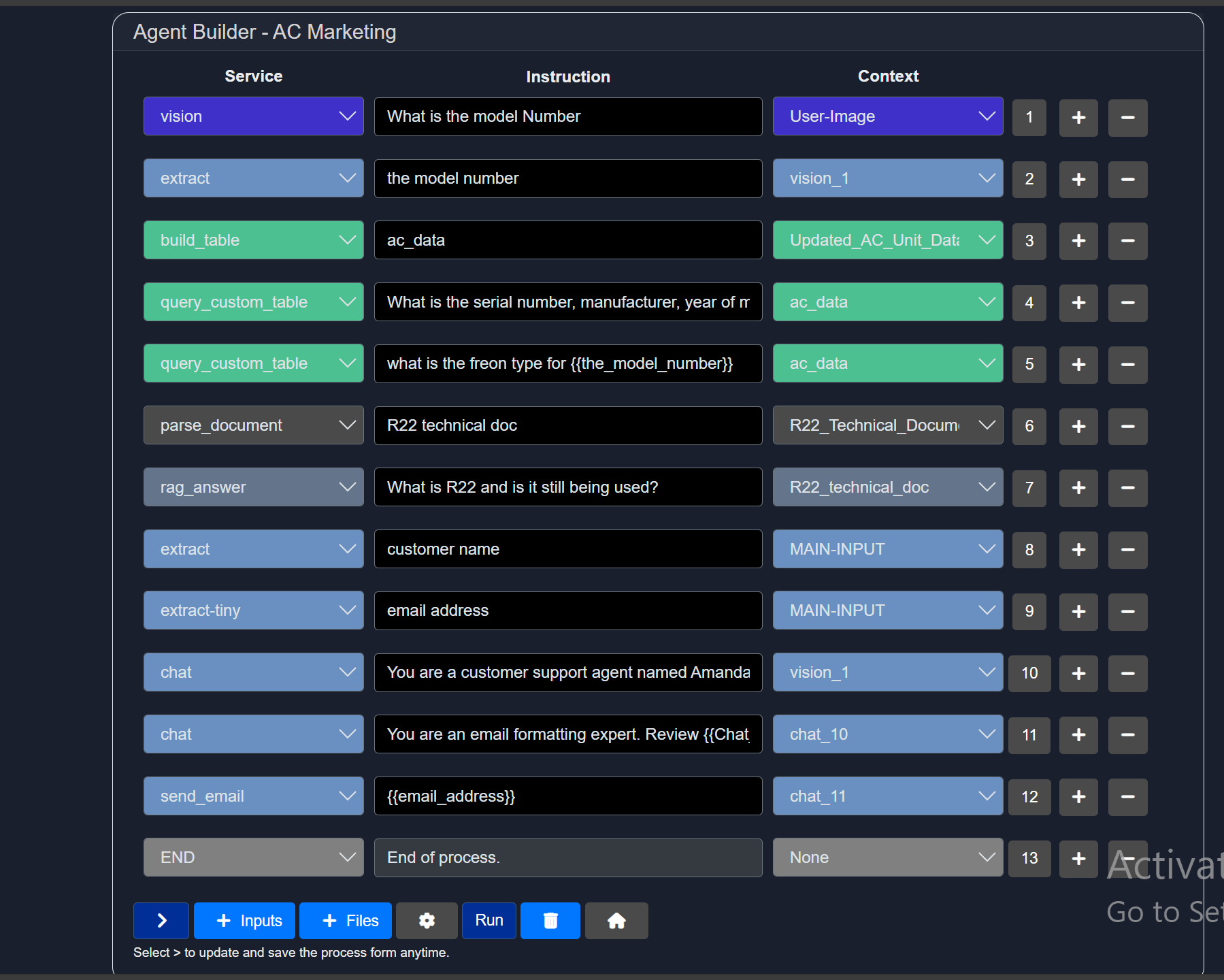Viewport: 1224px width, 980px height.
Task: Click the Inputs button
Action: [x=244, y=921]
